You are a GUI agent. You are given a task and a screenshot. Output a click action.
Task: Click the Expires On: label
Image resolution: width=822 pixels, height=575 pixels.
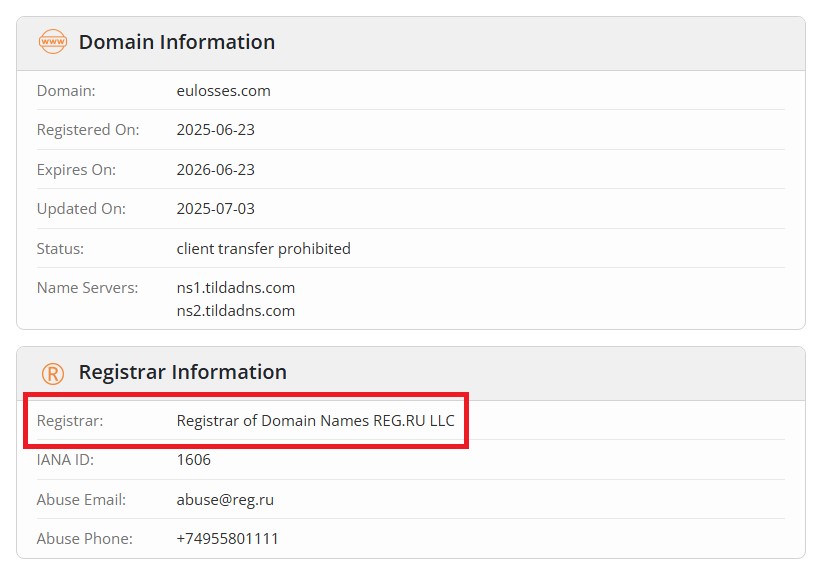(x=76, y=170)
